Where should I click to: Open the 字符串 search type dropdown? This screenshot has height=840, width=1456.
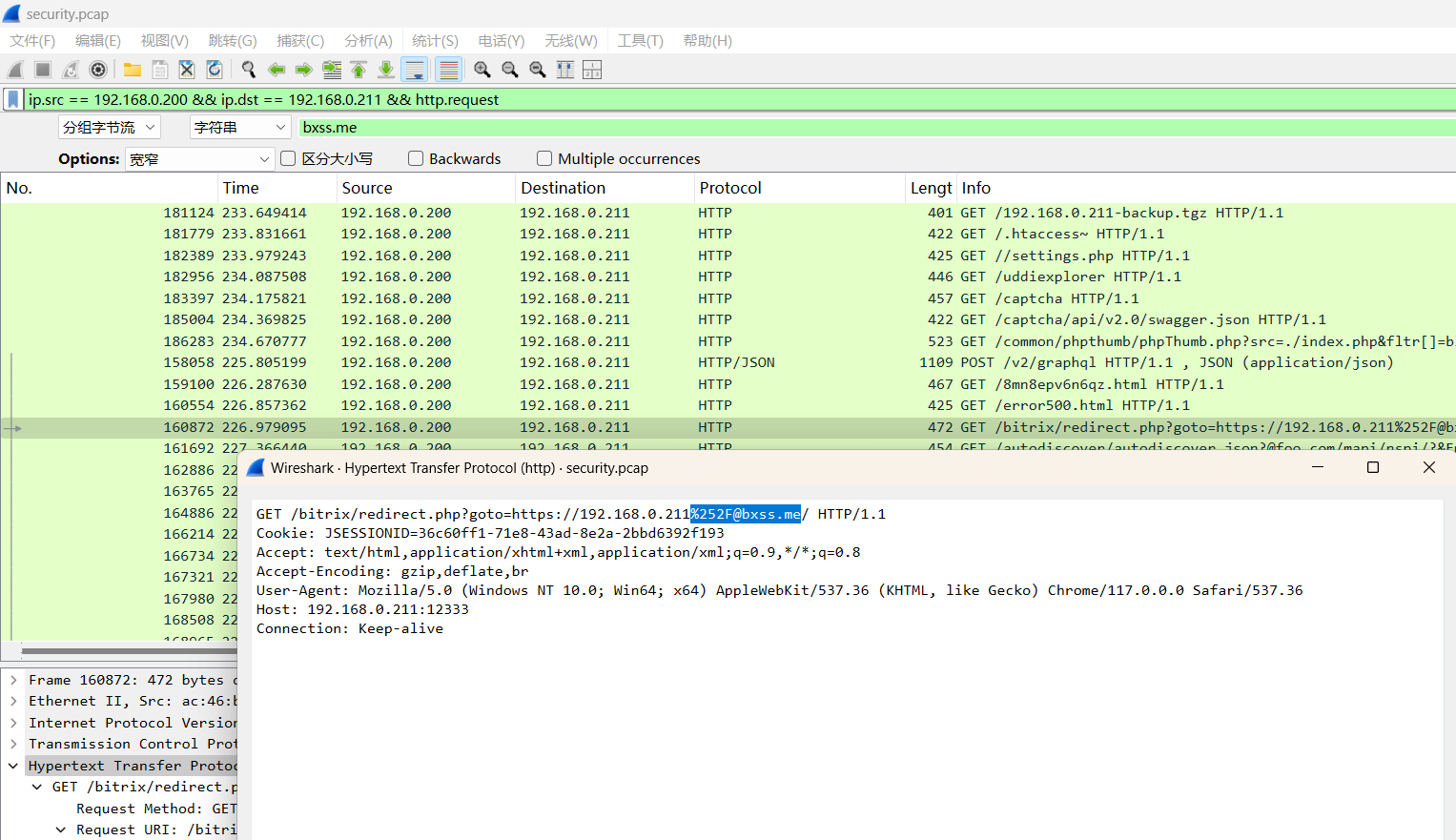tap(239, 128)
